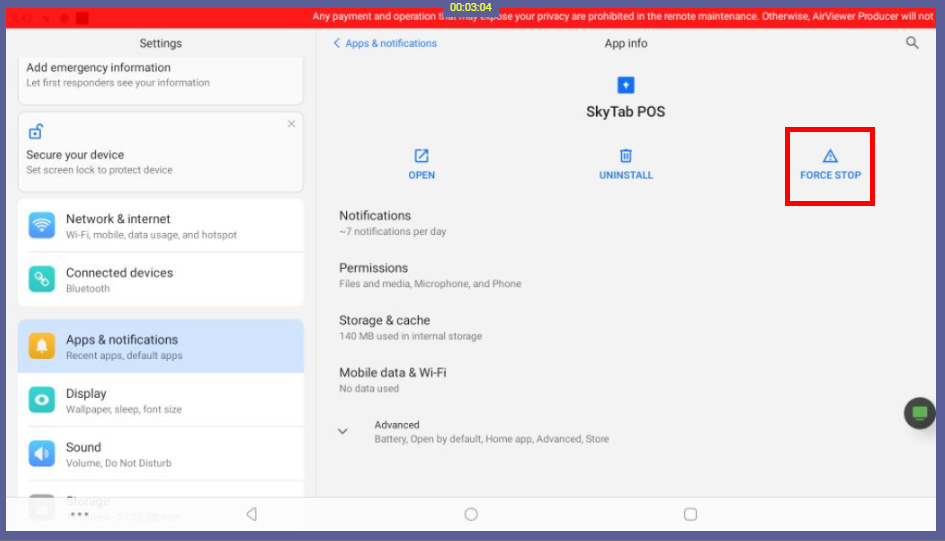The height and width of the screenshot is (541, 945).
Task: Click the three-dot overflow in navigation bar
Action: coord(79,514)
